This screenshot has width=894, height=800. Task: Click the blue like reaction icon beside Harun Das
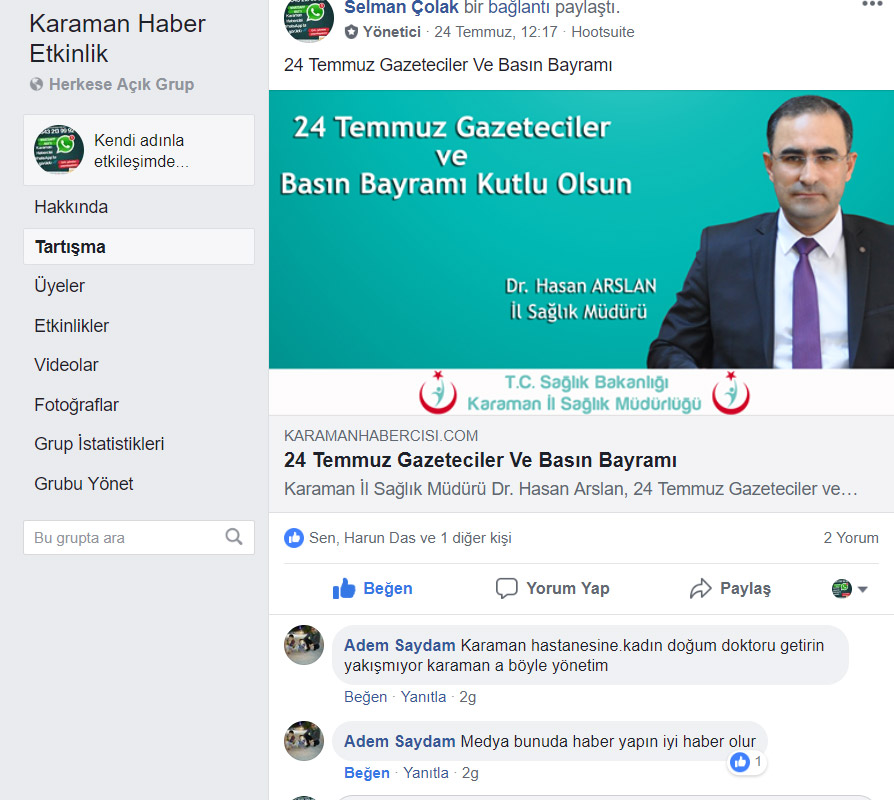point(294,538)
